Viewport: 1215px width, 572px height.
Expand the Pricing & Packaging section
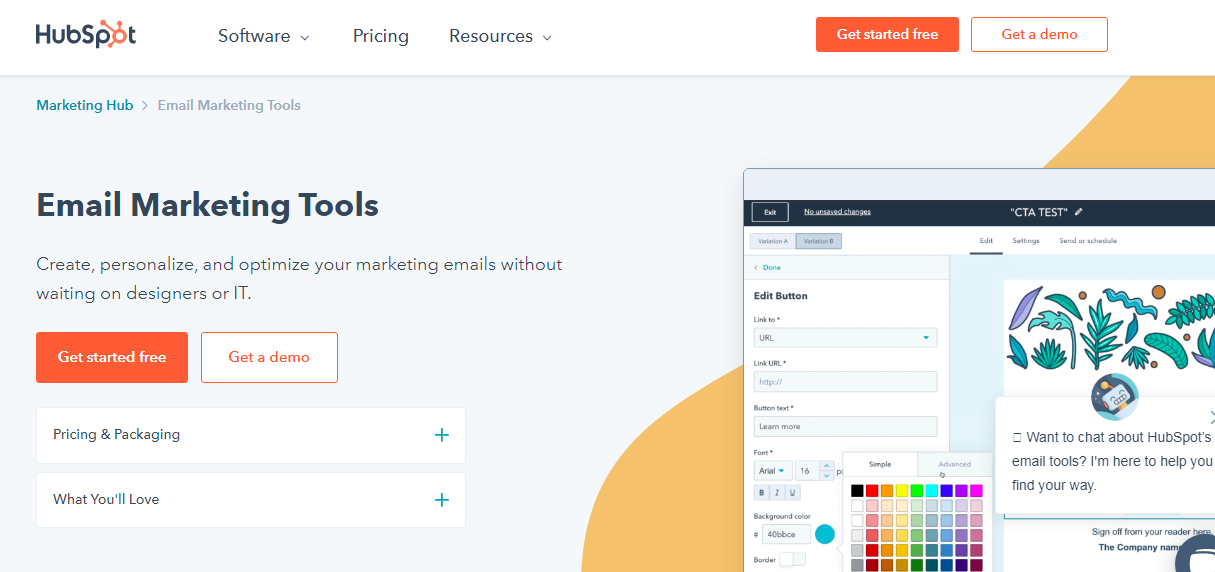pos(251,435)
